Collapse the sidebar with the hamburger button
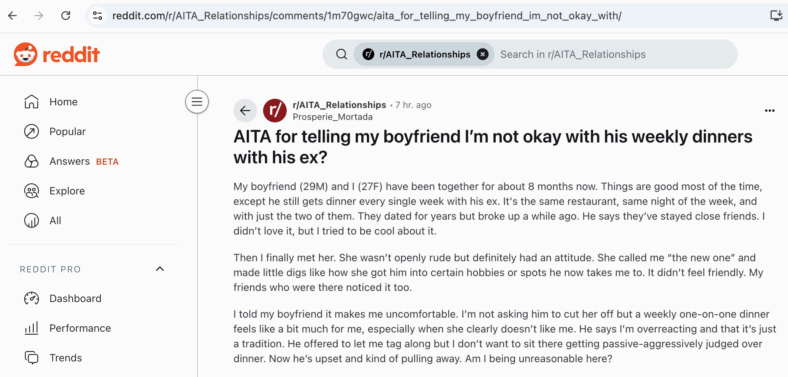The width and height of the screenshot is (788, 377). 196,102
